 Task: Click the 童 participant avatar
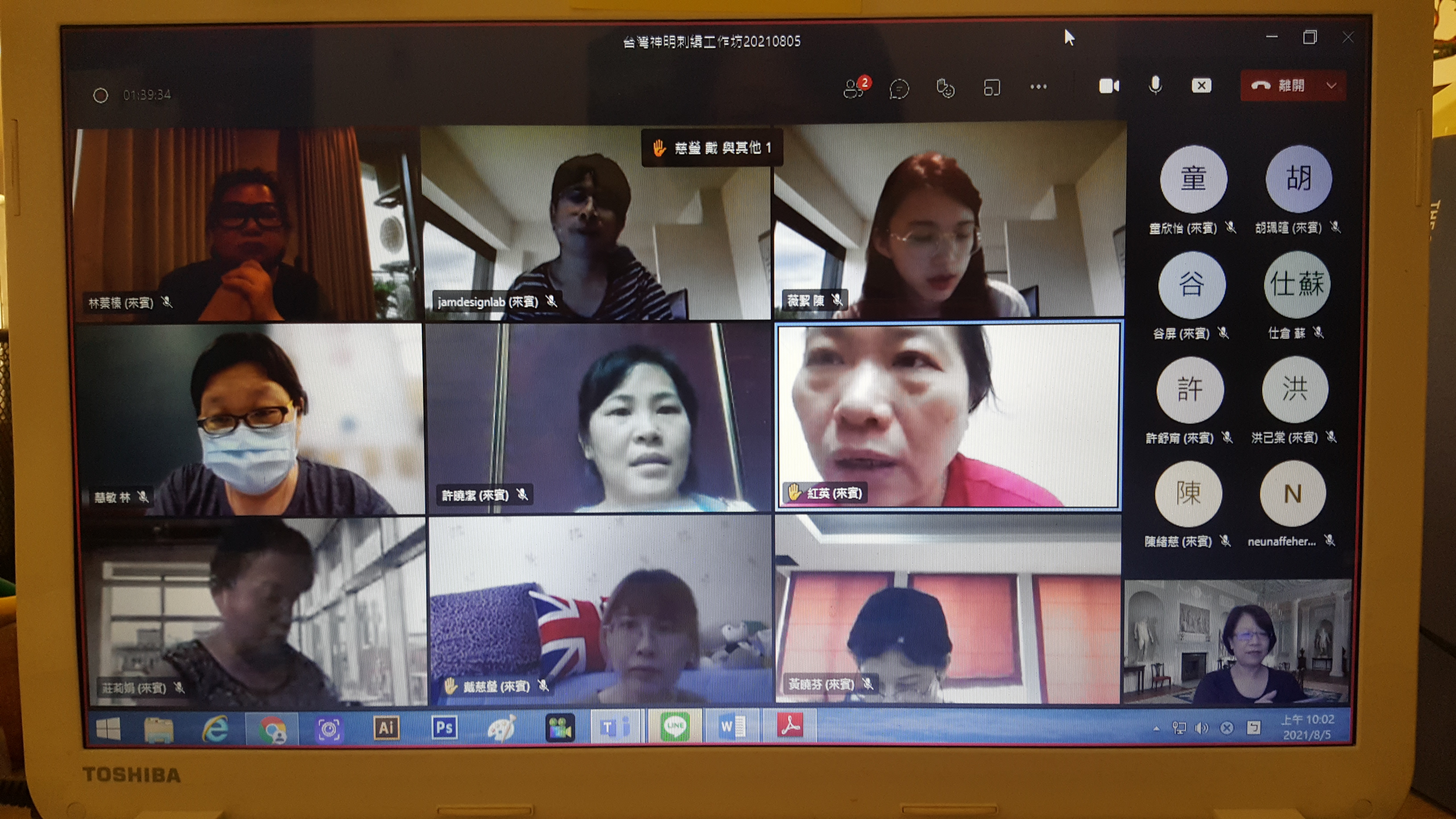coord(1193,178)
